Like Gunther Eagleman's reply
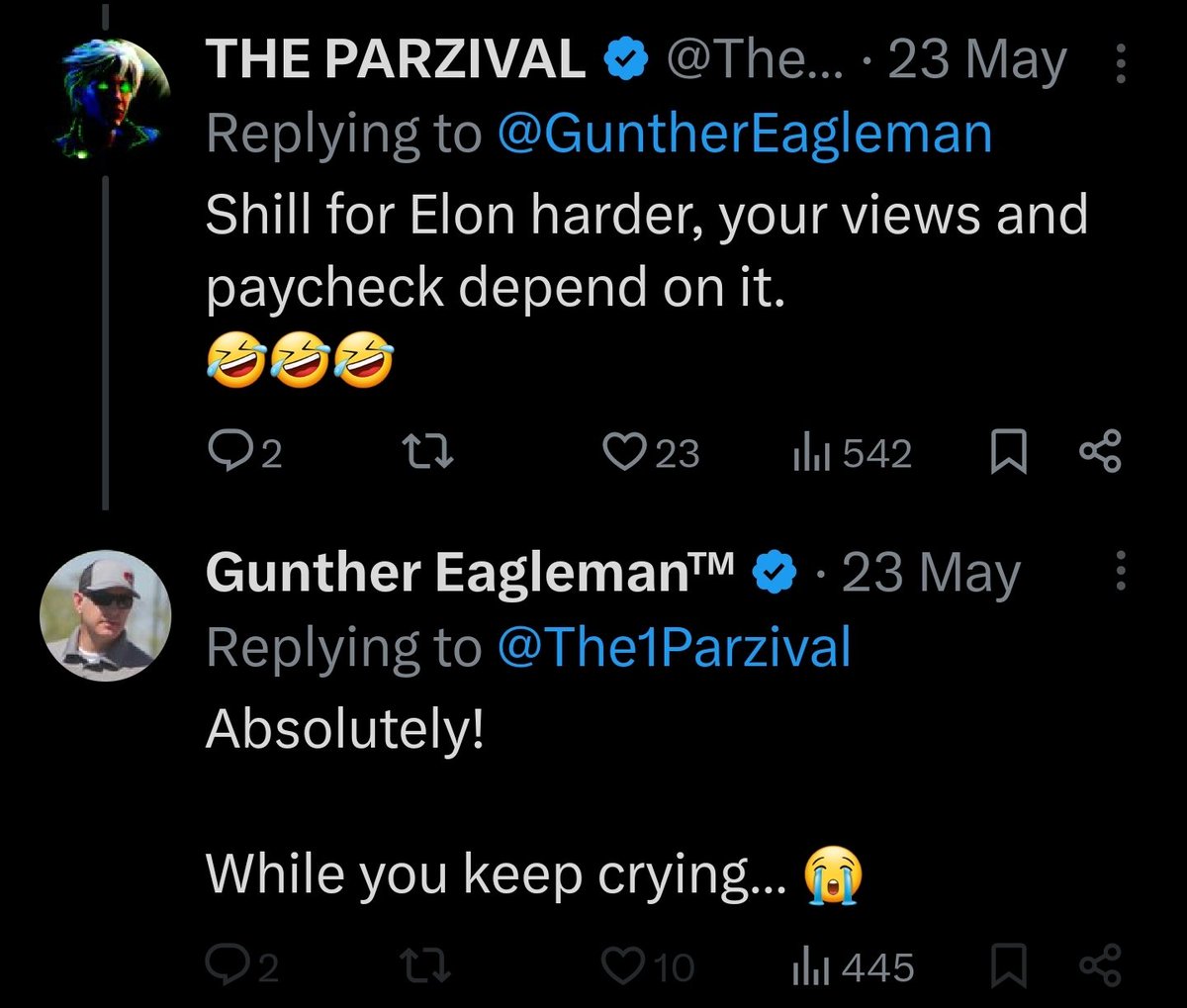This screenshot has height=1008, width=1187. click(x=624, y=966)
